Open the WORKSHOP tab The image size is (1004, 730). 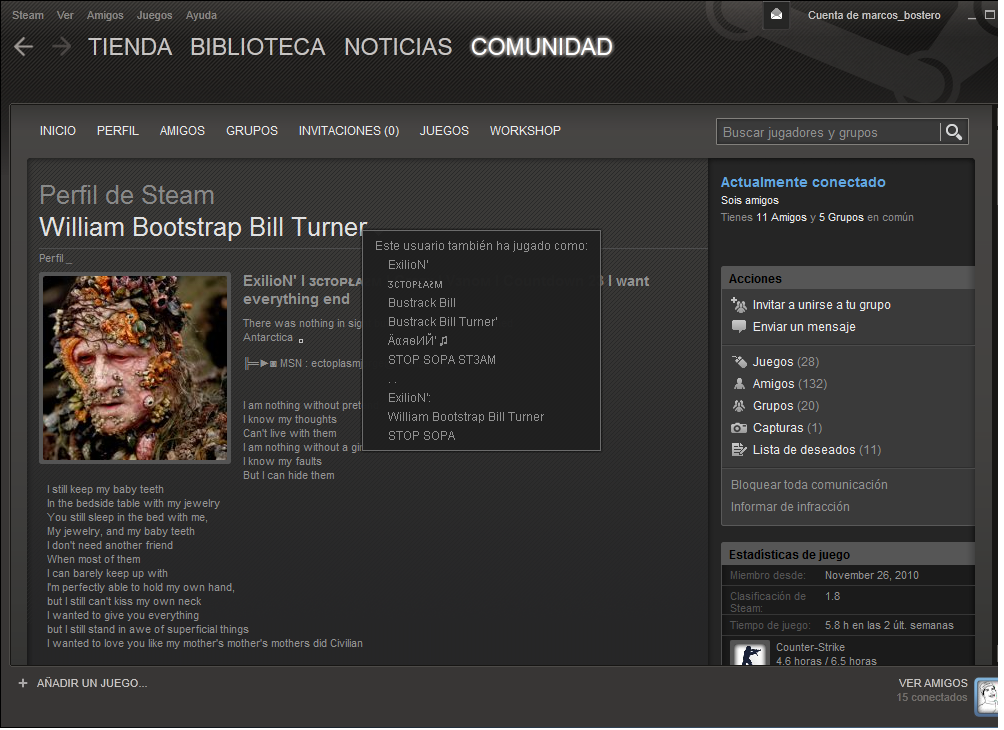coord(525,131)
